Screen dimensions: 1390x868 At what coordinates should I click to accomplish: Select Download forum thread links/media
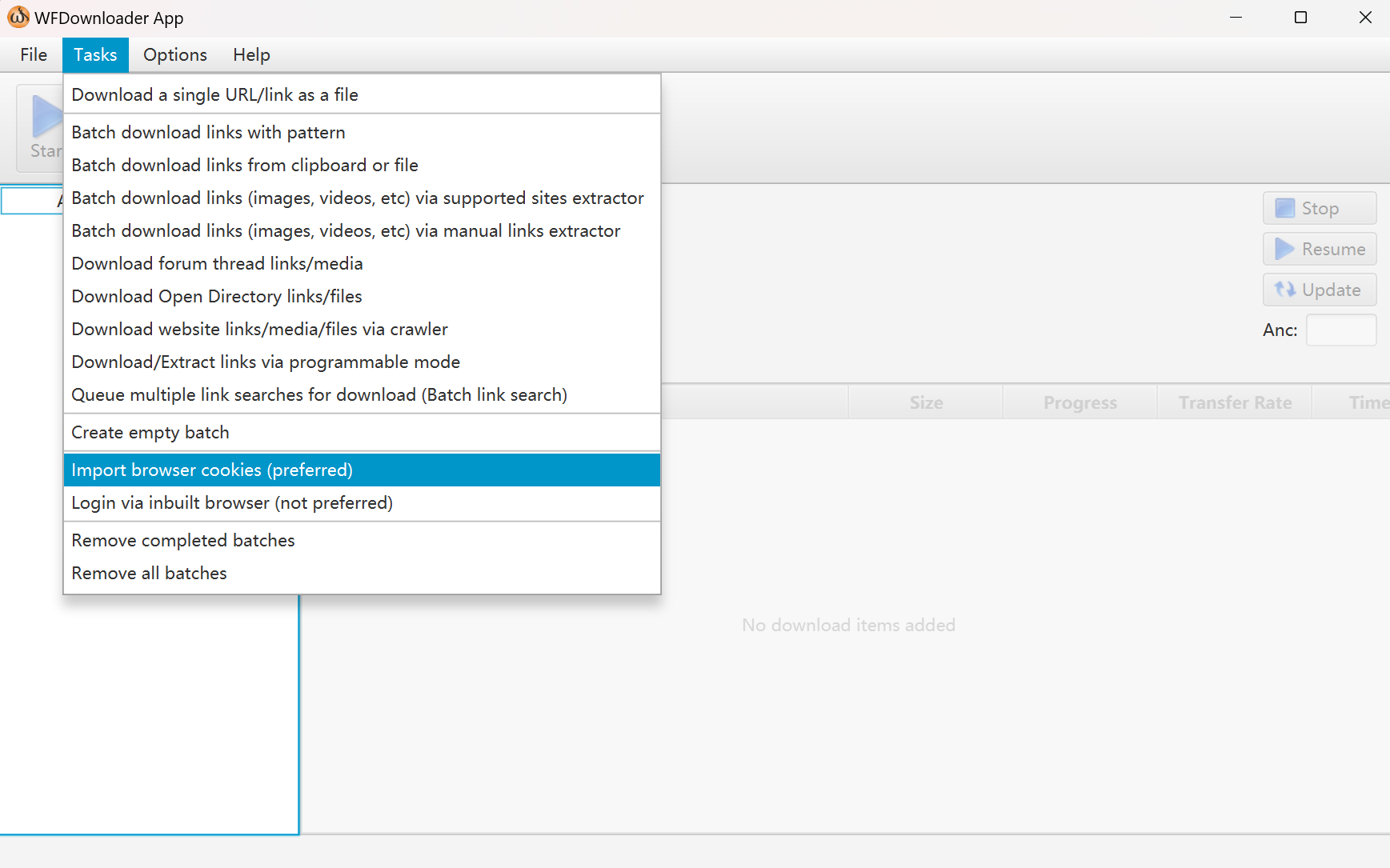pyautogui.click(x=217, y=264)
